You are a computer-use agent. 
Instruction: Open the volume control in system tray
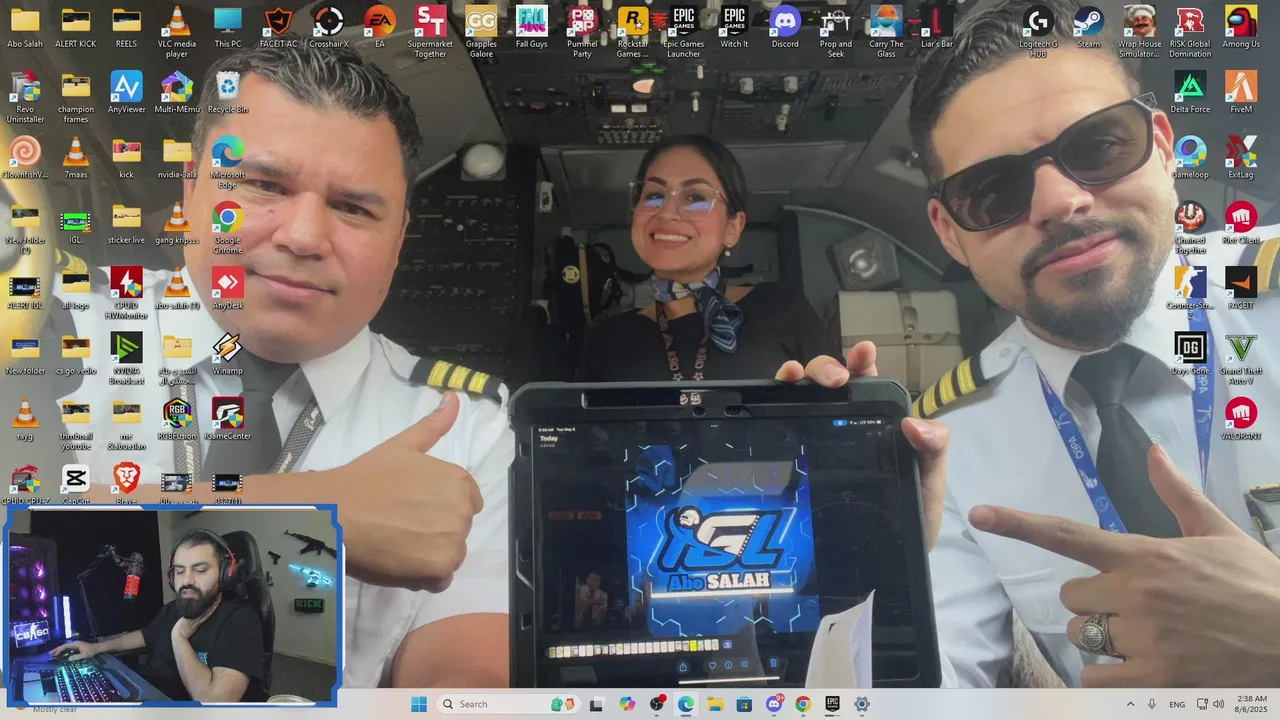[x=1218, y=704]
